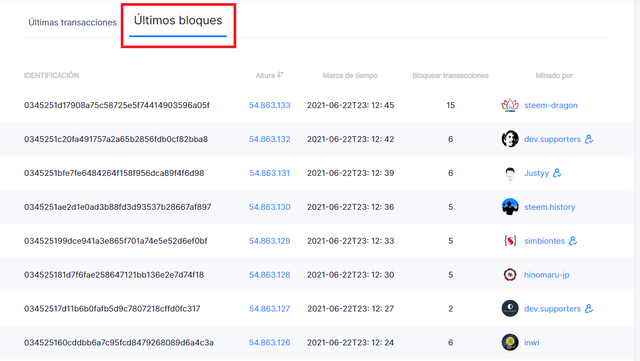Open block height 54.863.133

click(270, 105)
